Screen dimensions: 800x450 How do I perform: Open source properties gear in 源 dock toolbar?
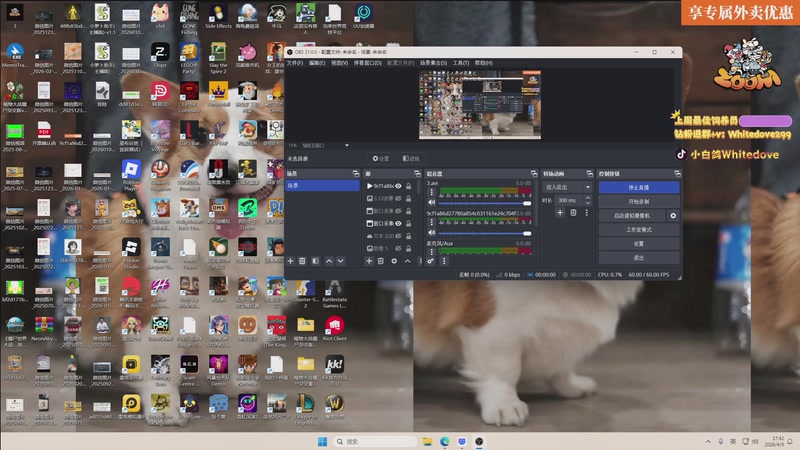[394, 261]
